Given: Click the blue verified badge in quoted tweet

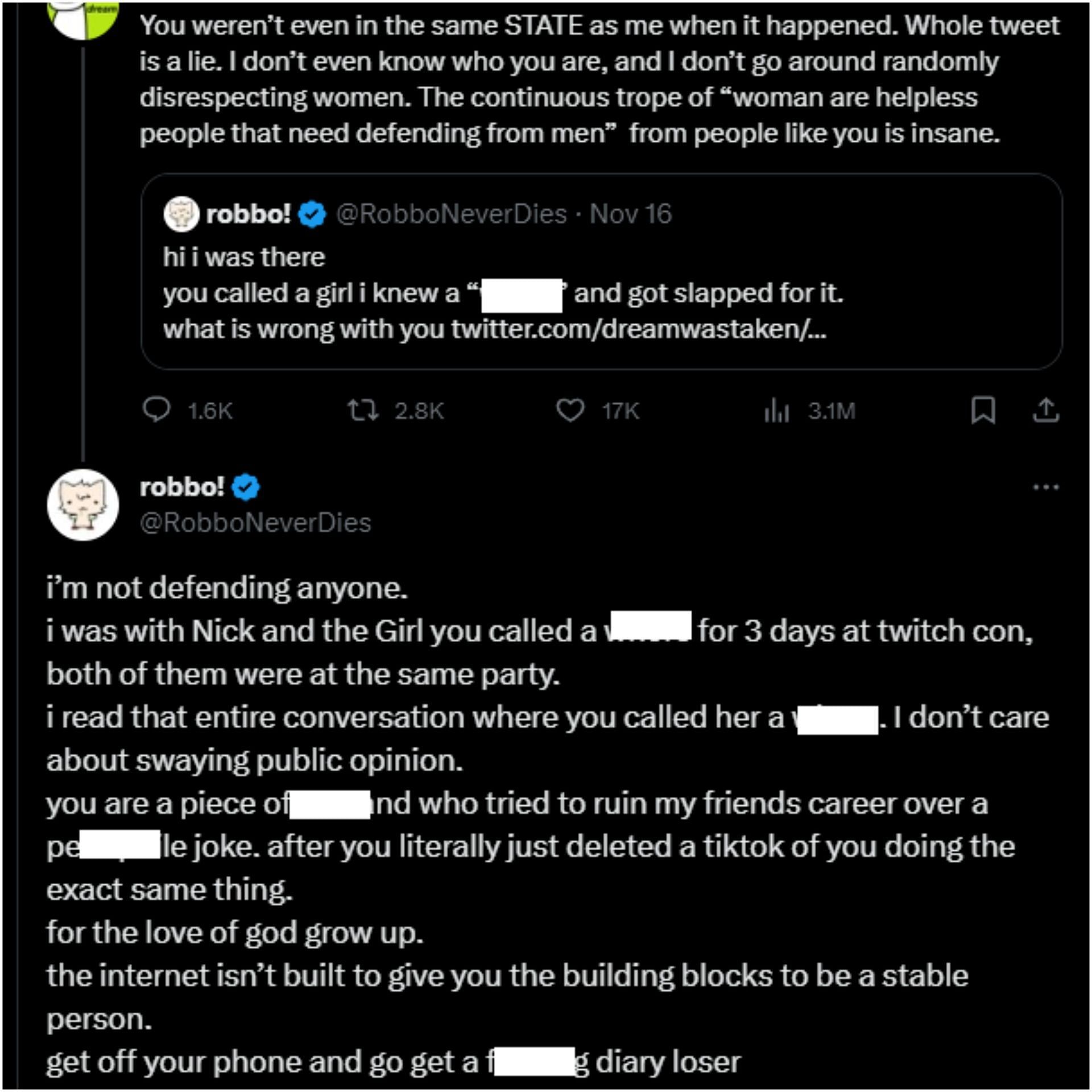Looking at the screenshot, I should tap(312, 214).
